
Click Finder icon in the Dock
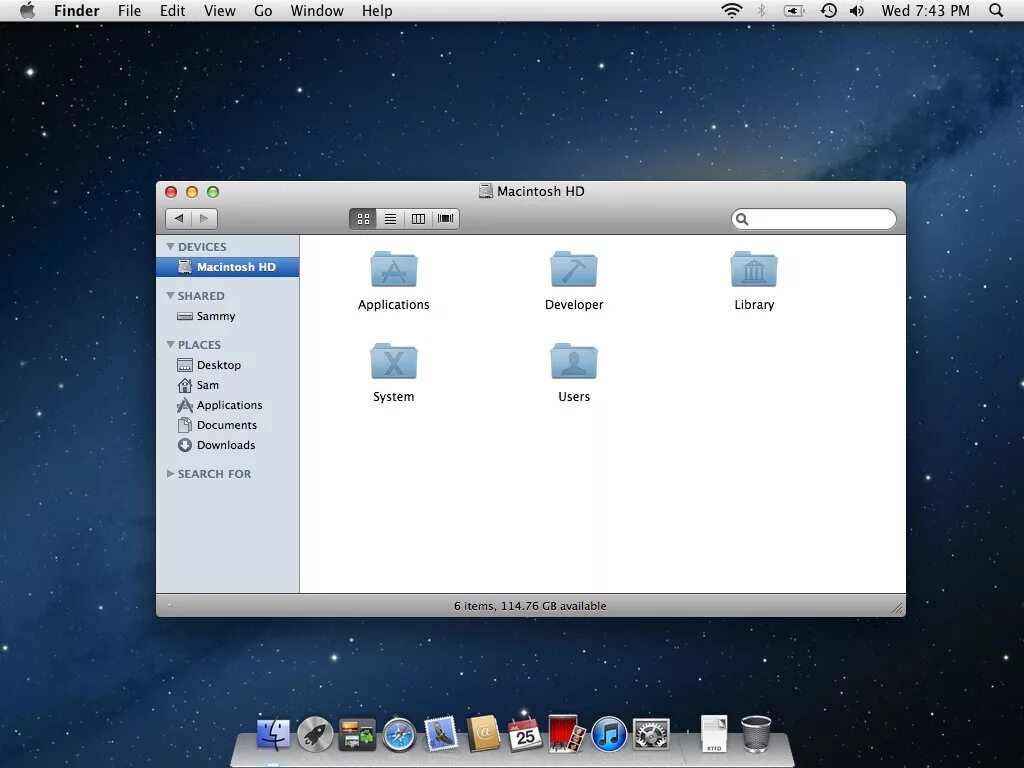273,735
